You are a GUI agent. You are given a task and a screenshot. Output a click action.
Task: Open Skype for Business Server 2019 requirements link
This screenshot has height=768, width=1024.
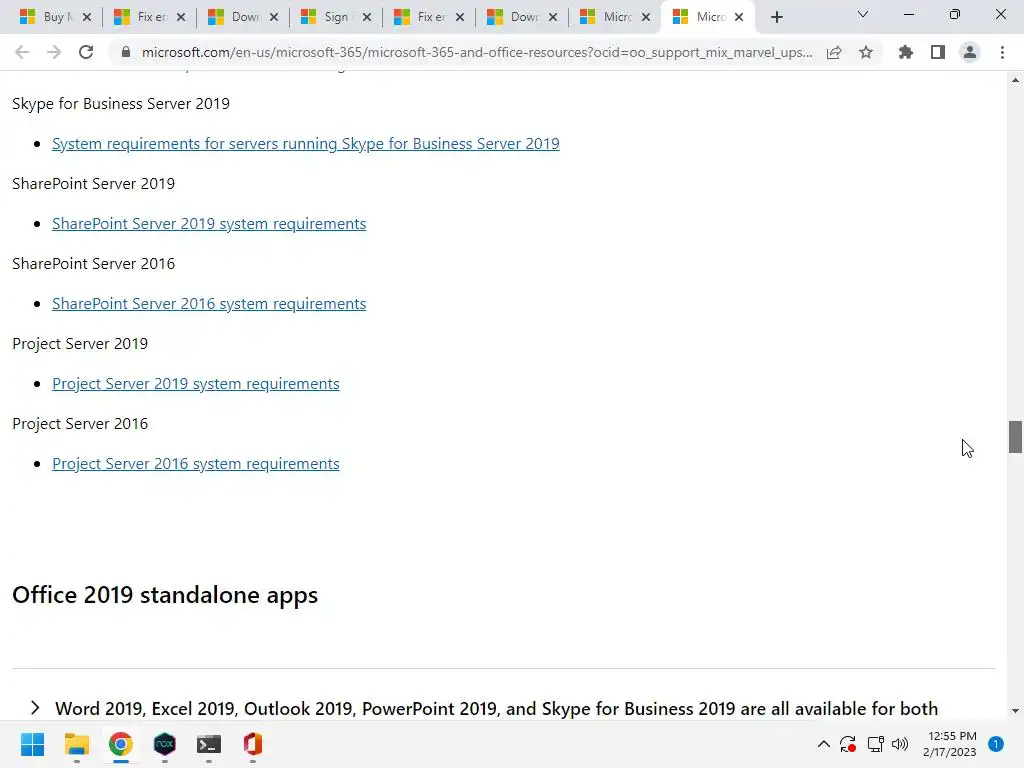(x=306, y=144)
